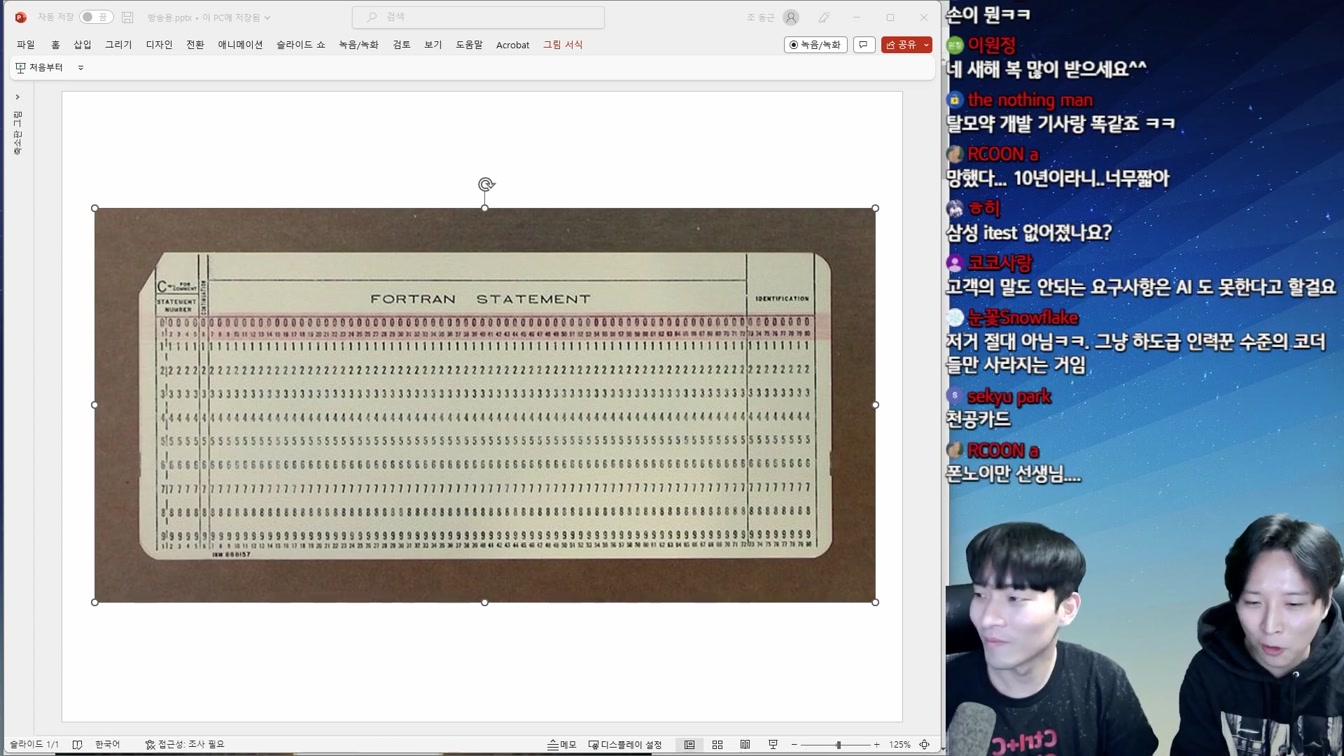Open the user account avatar icon
Image resolution: width=1344 pixels, height=756 pixels.
[x=791, y=17]
